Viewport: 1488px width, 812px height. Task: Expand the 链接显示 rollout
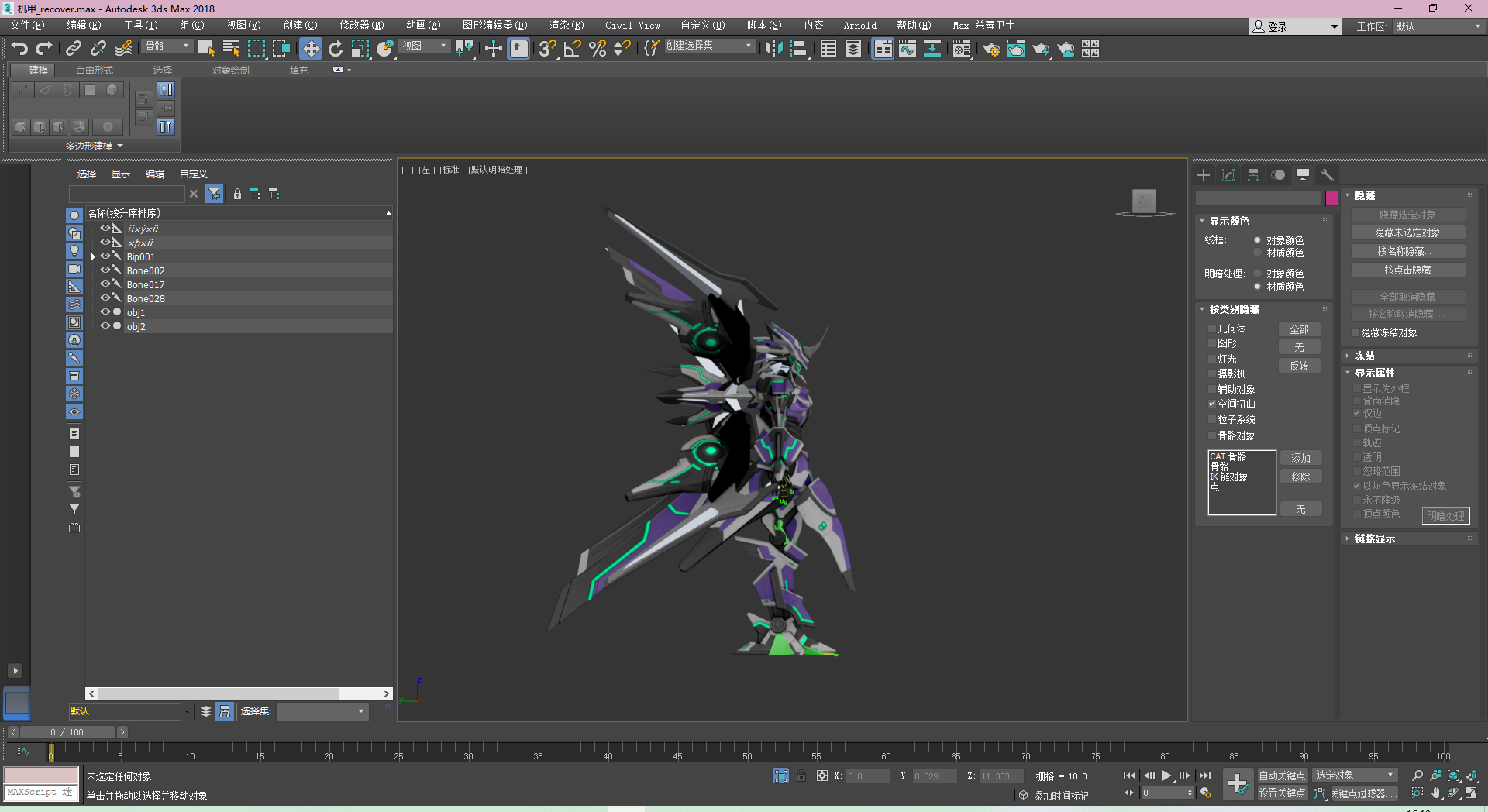point(1375,538)
